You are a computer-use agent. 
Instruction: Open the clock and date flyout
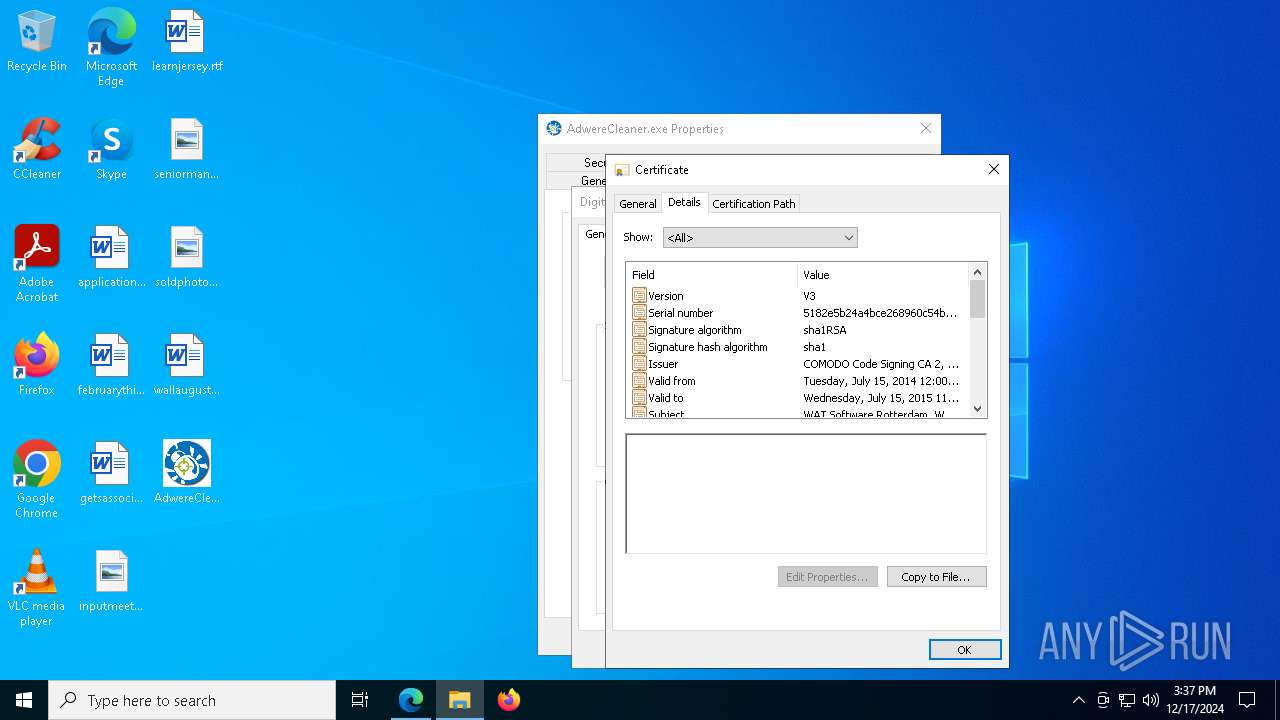coord(1195,700)
